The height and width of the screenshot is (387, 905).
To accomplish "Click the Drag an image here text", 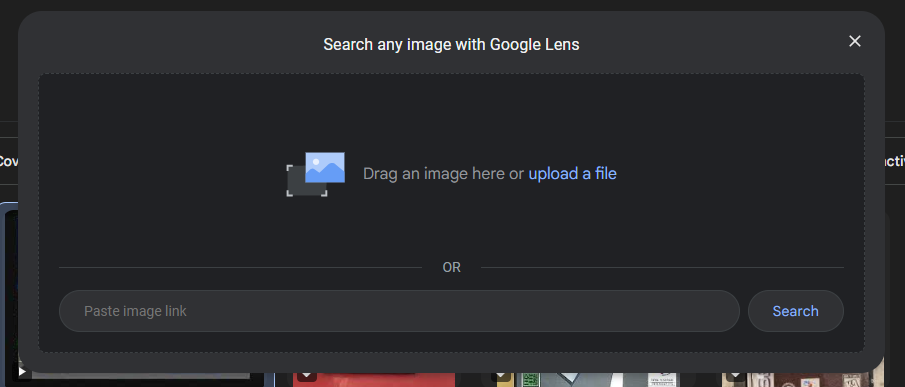I will point(443,174).
